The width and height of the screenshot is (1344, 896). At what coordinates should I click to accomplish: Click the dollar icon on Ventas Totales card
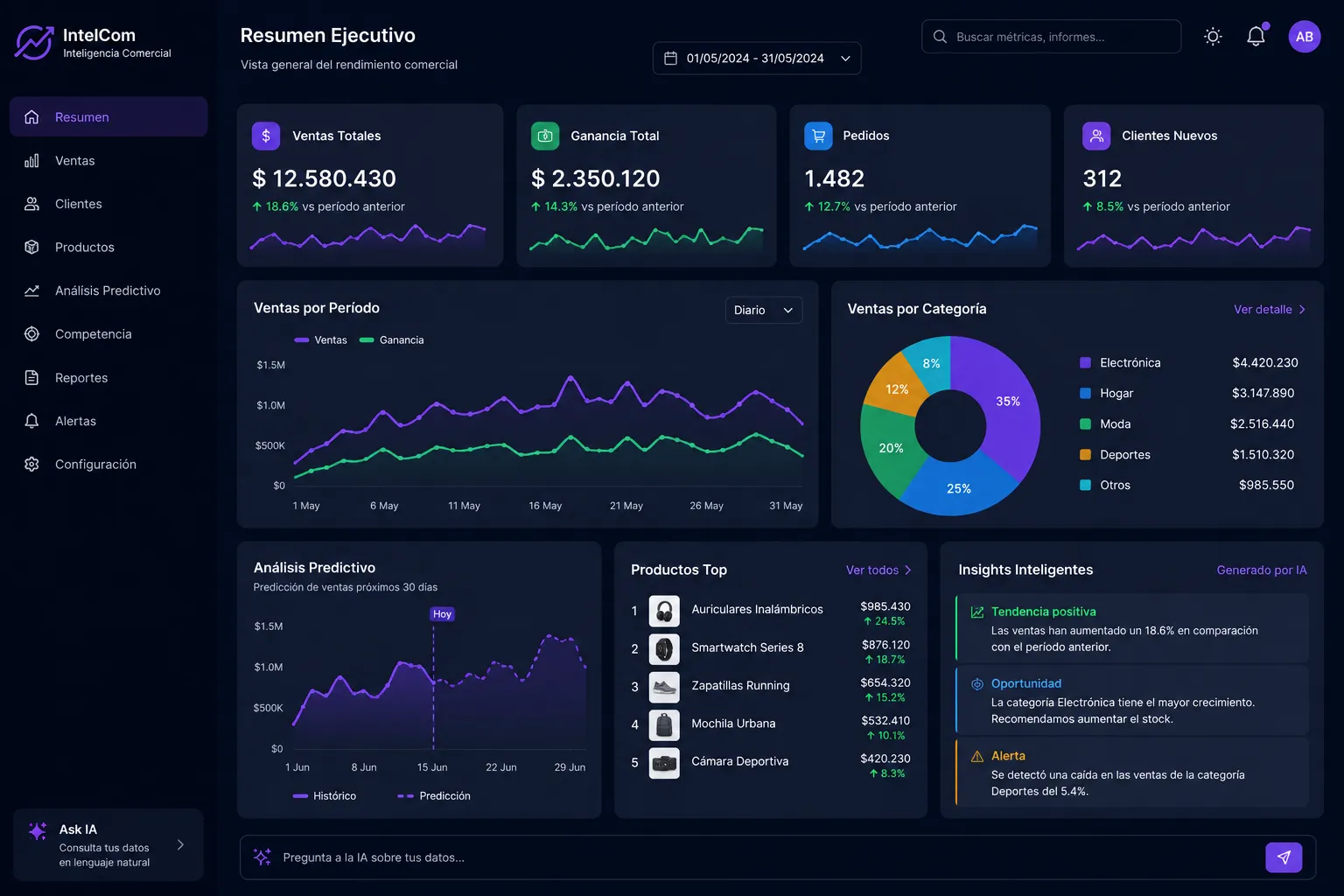click(266, 136)
